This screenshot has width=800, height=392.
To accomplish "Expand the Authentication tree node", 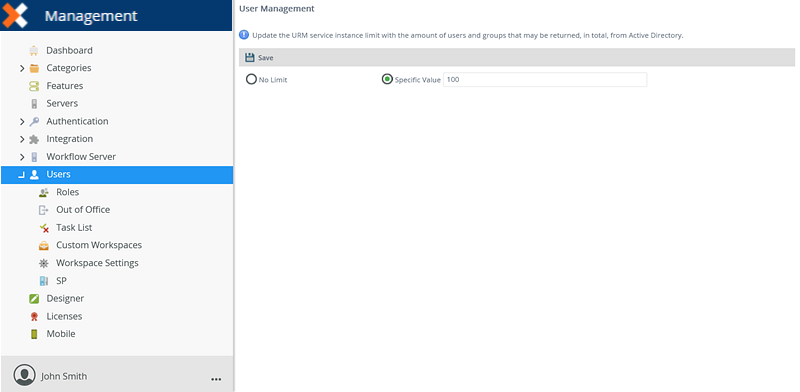I will [x=22, y=121].
